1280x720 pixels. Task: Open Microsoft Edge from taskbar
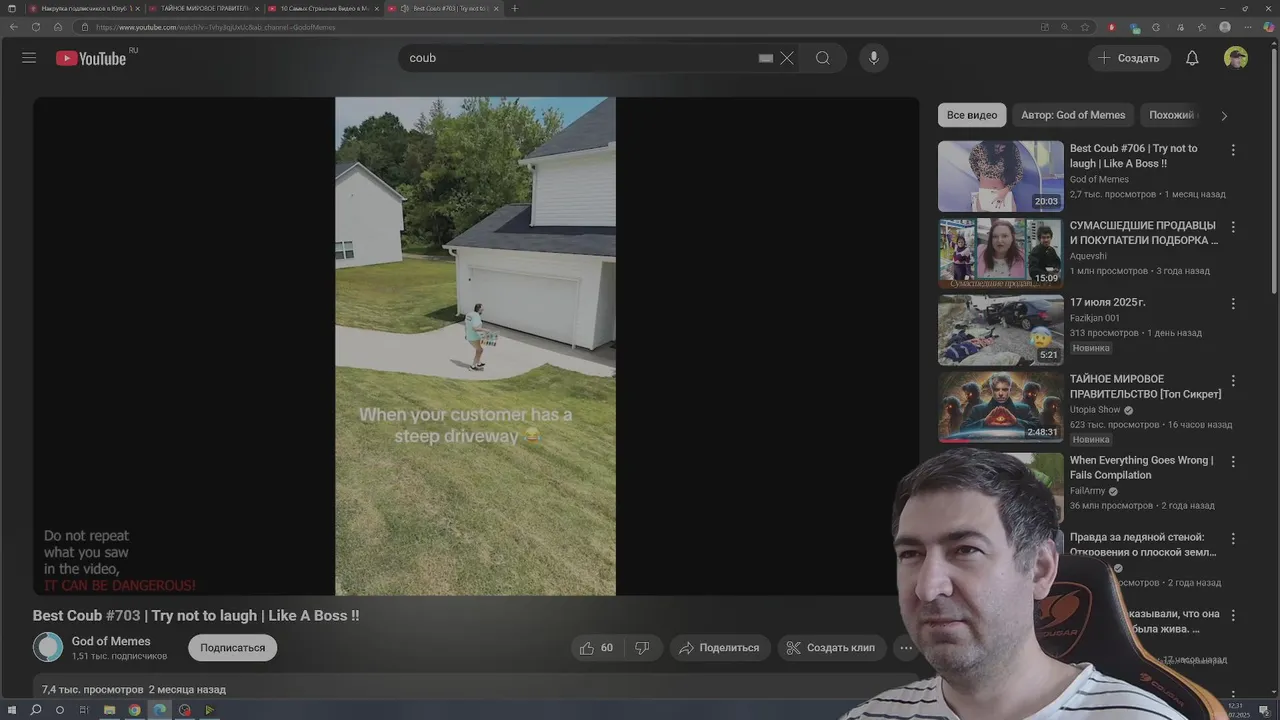(x=159, y=710)
